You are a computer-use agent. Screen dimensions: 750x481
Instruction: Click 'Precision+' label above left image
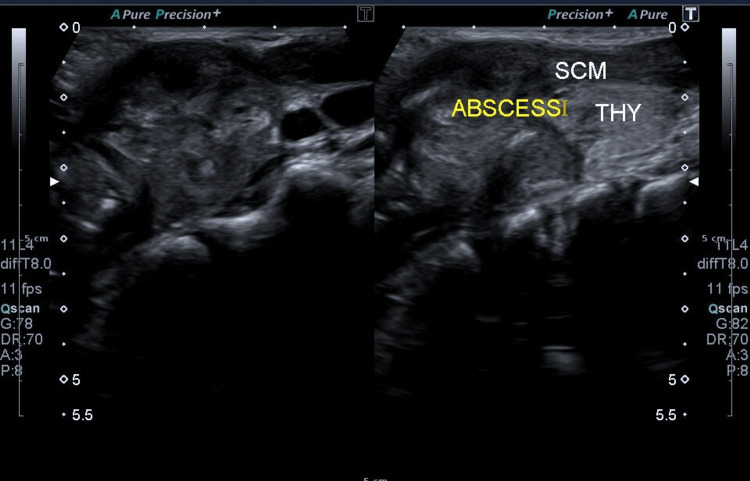[188, 14]
